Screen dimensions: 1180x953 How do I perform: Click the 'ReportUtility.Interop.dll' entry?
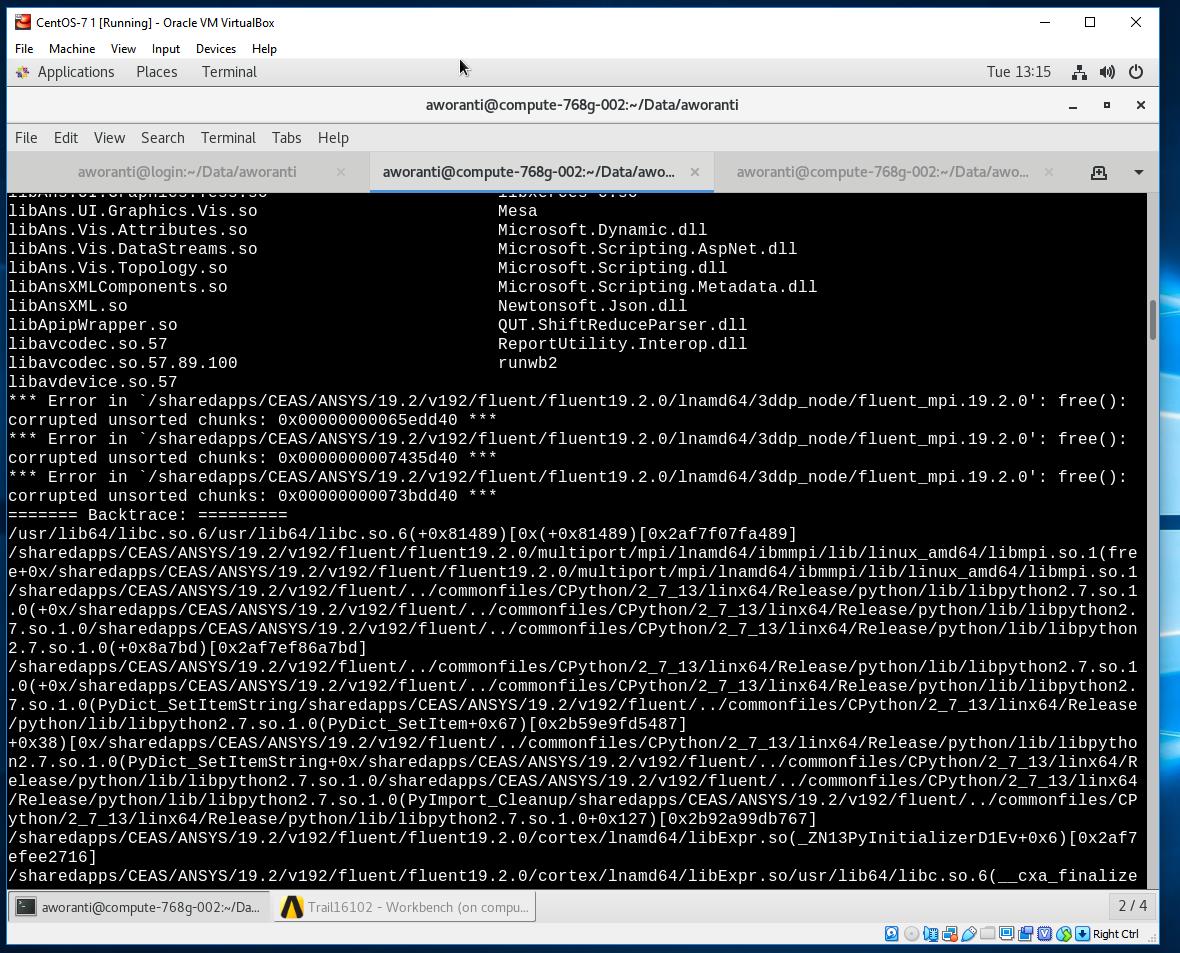pyautogui.click(x=622, y=344)
